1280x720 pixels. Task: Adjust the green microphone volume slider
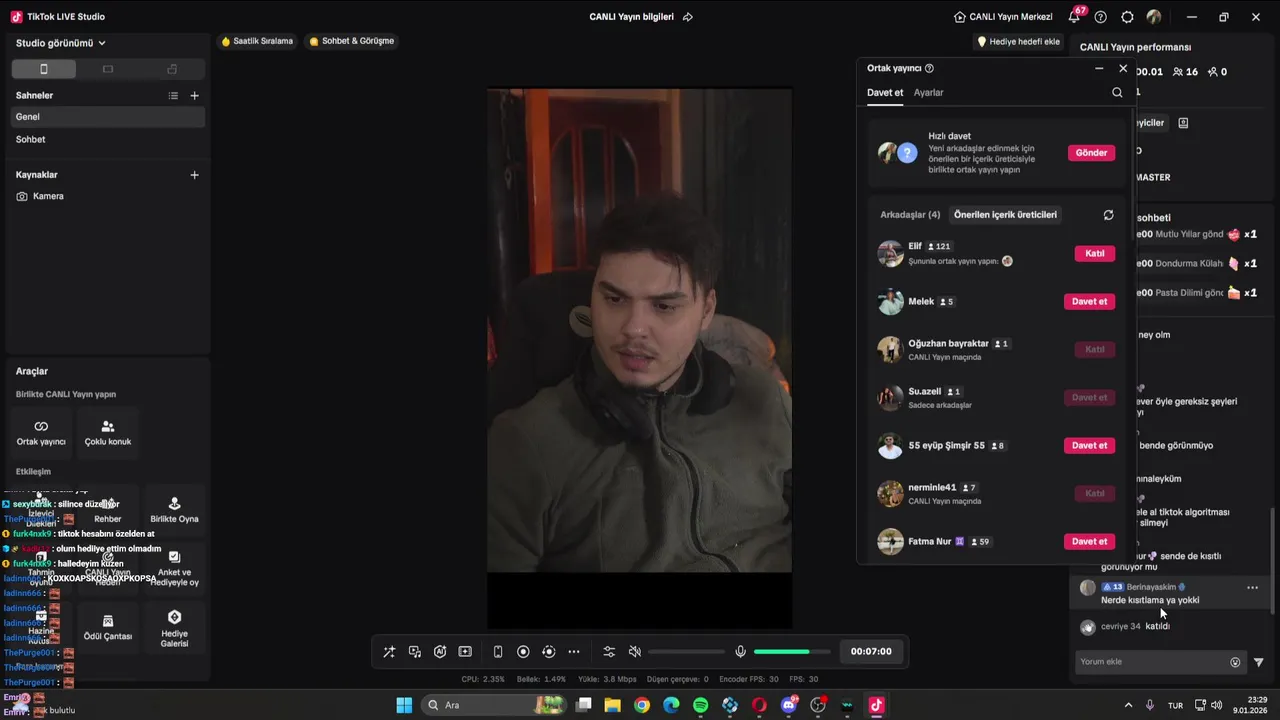tap(794, 652)
